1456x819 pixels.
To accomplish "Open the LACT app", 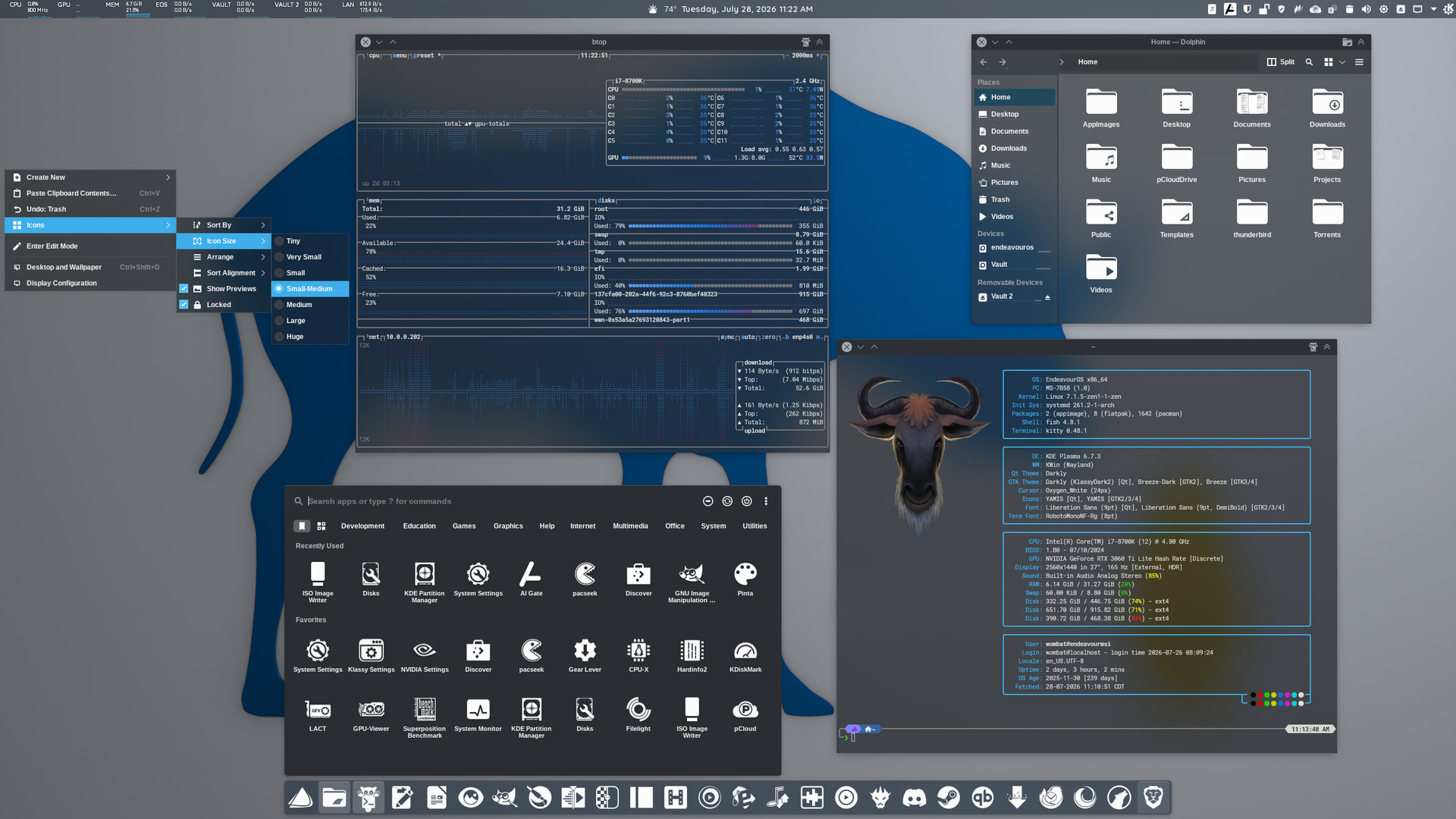I will click(x=318, y=715).
